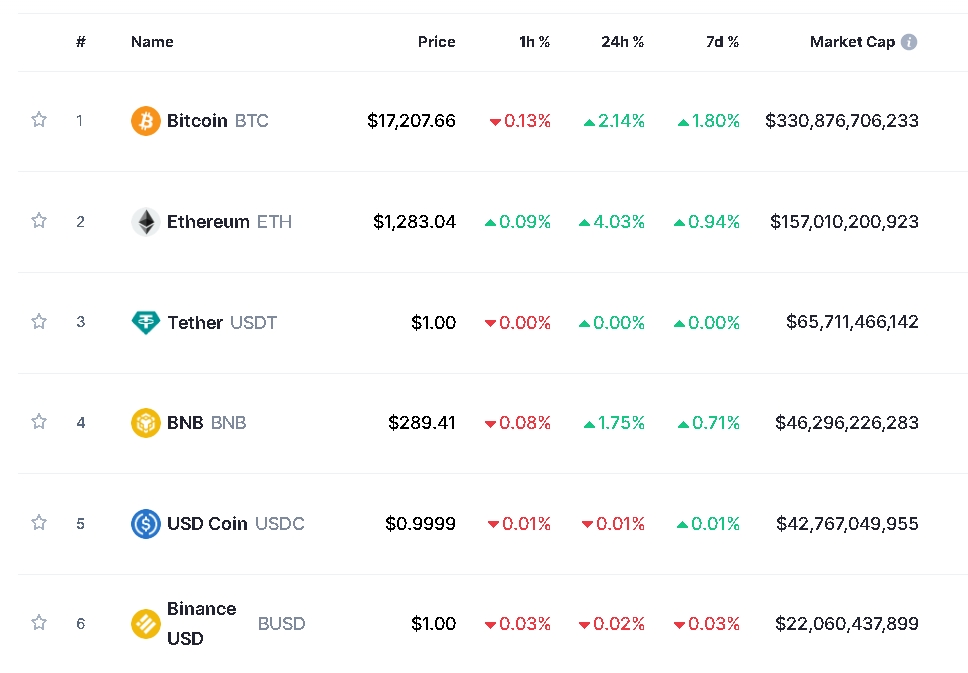
Task: Click the Binance USD logo icon
Action: pos(145,624)
